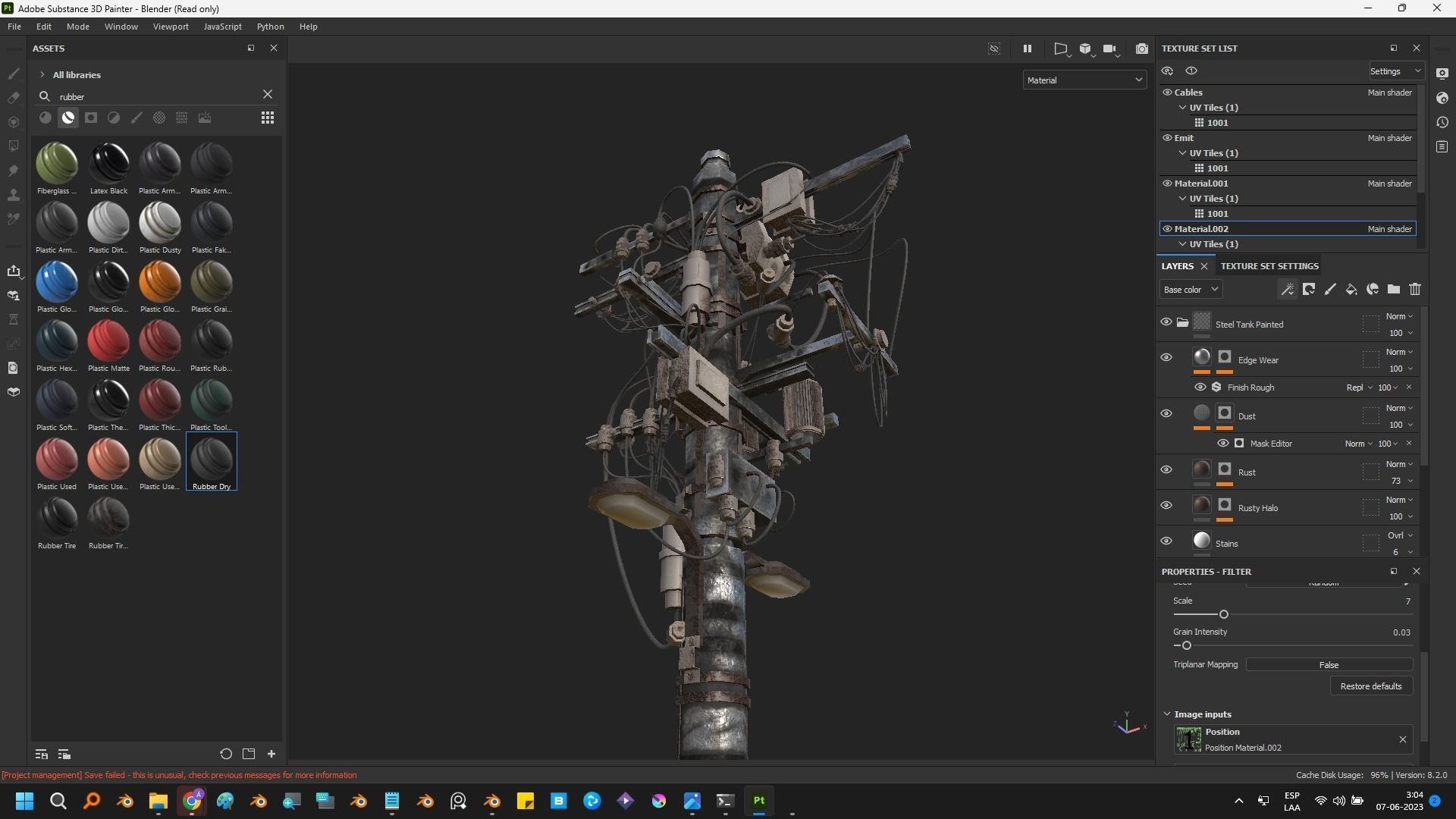Switch Assets panel to grid view icon
1456x819 pixels.
pyautogui.click(x=267, y=118)
